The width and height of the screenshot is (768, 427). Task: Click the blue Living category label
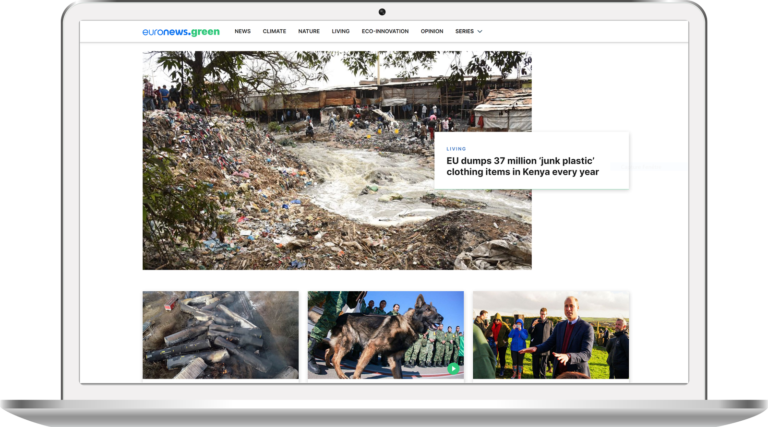[x=456, y=149]
